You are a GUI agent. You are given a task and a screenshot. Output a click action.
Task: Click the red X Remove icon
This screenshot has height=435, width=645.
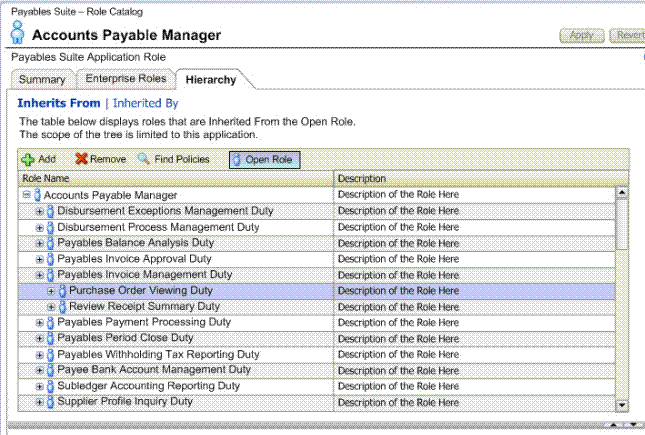[81, 159]
